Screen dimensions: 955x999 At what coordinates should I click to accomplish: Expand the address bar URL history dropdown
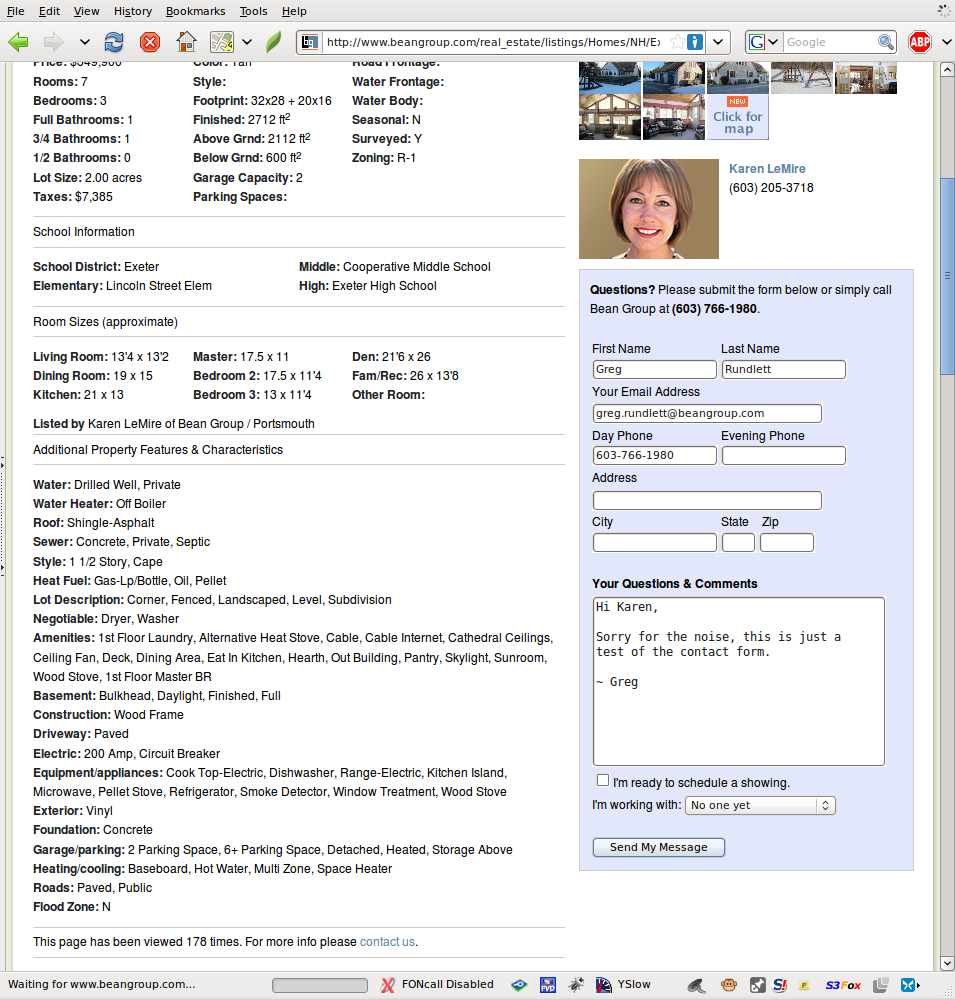click(718, 42)
